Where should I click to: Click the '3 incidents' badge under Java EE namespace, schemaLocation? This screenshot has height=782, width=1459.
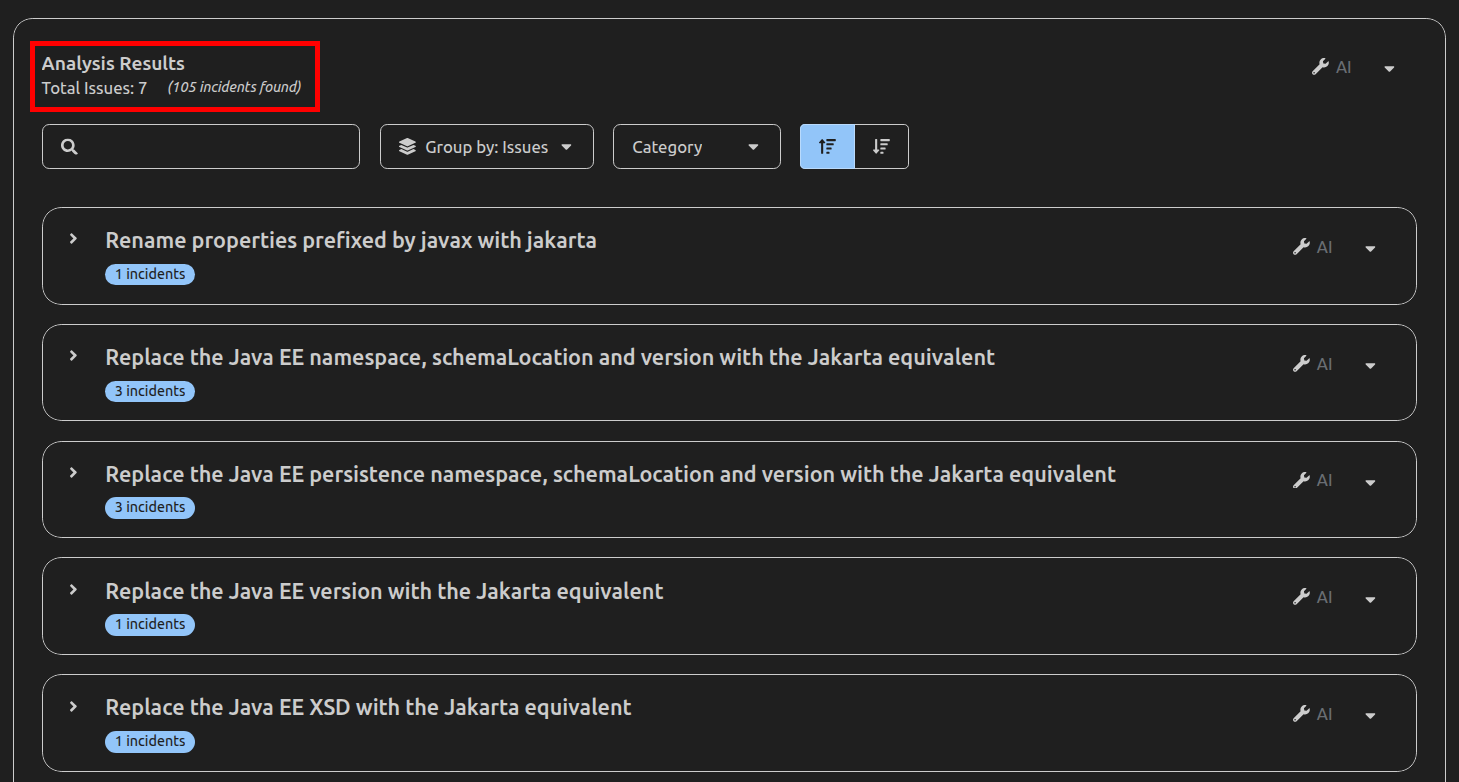(150, 391)
